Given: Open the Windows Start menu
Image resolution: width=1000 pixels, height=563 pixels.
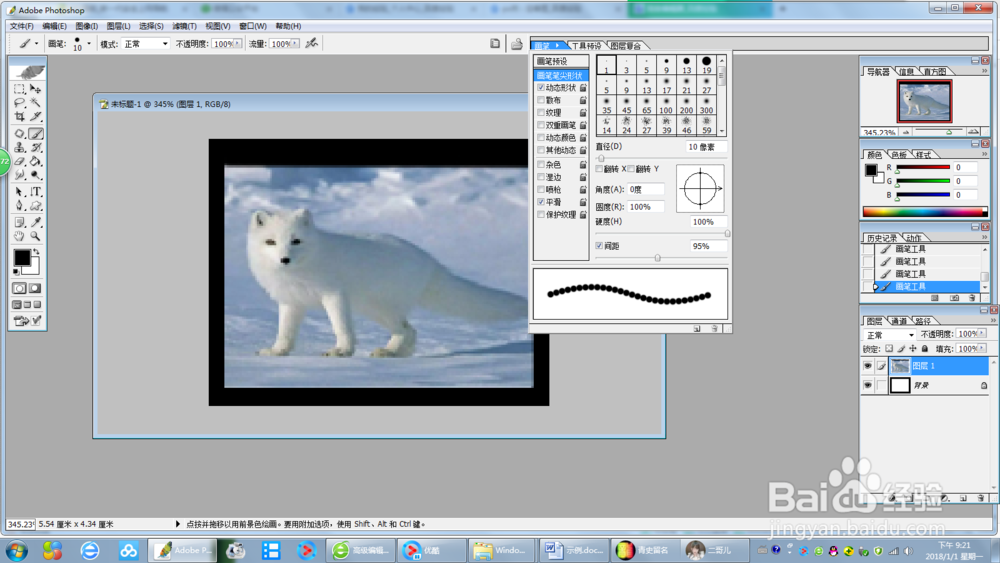Looking at the screenshot, I should point(16,550).
